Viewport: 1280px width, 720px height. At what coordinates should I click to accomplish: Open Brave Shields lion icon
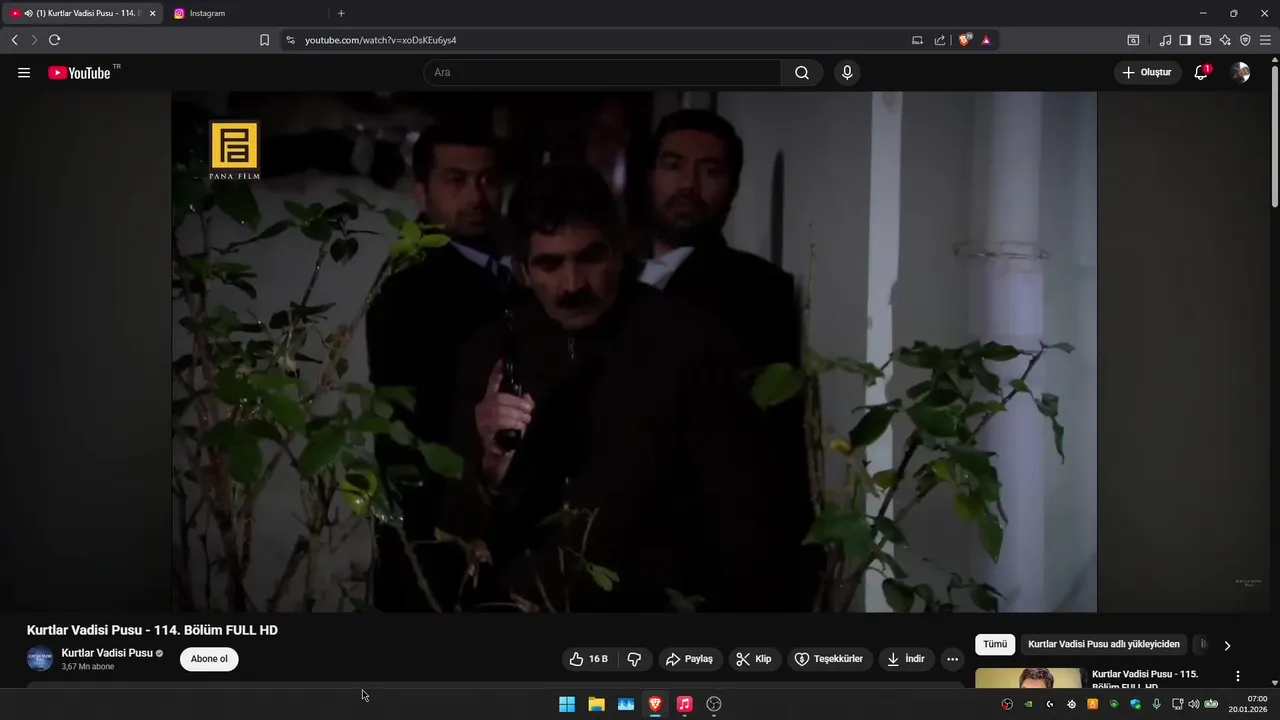click(x=964, y=40)
